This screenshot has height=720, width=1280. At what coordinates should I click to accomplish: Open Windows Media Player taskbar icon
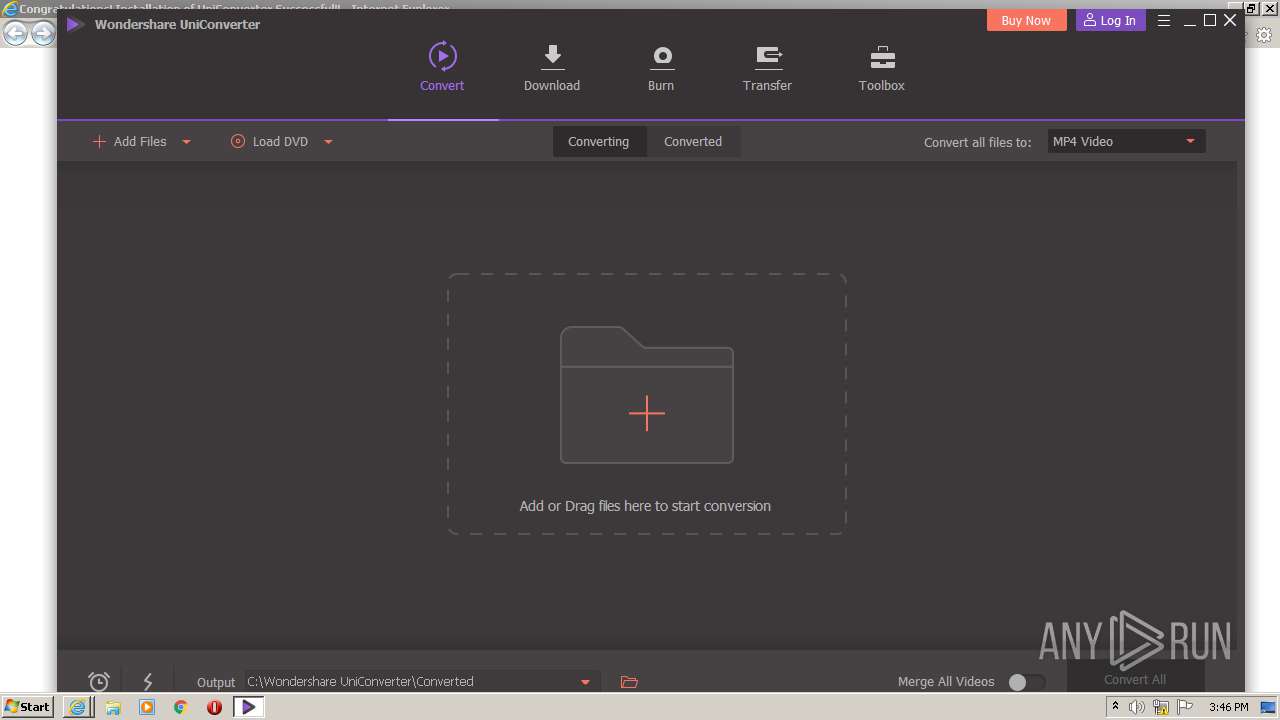click(147, 707)
